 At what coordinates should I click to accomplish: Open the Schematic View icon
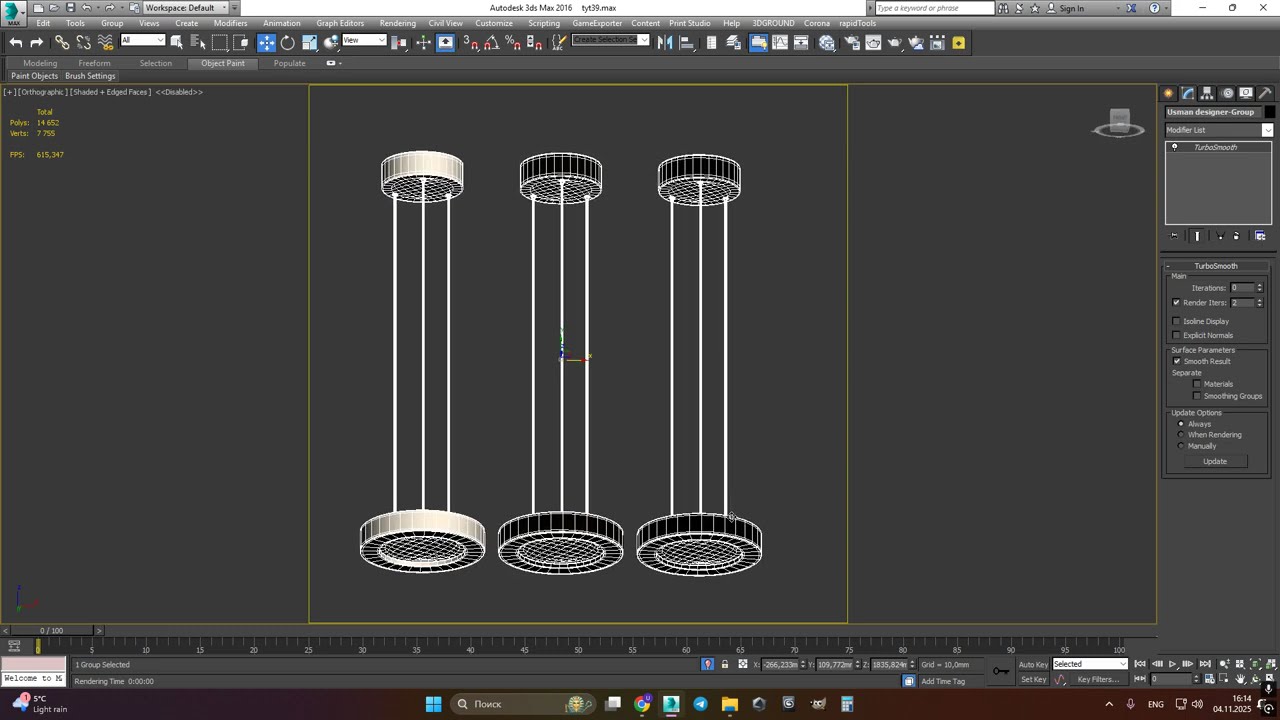point(801,42)
